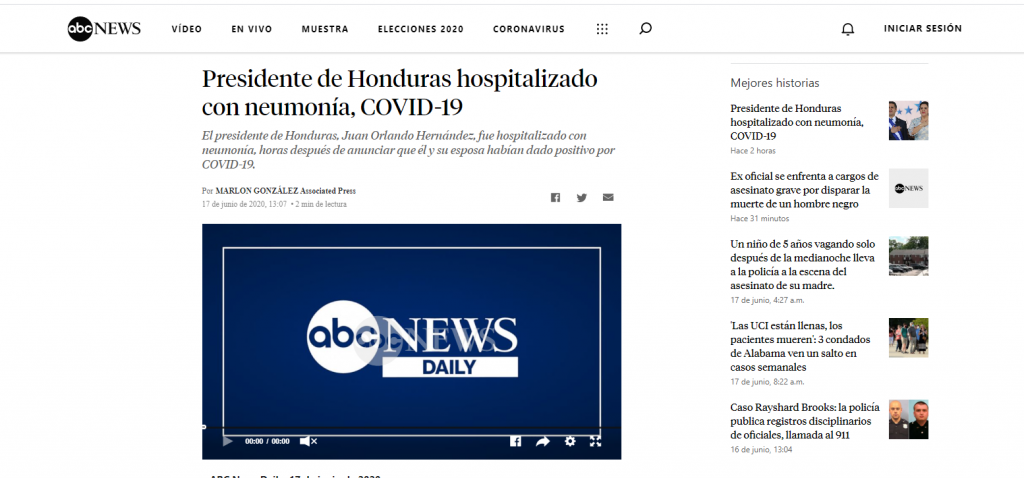Open story about ex officer murder charges
1024x478 pixels.
click(x=805, y=190)
